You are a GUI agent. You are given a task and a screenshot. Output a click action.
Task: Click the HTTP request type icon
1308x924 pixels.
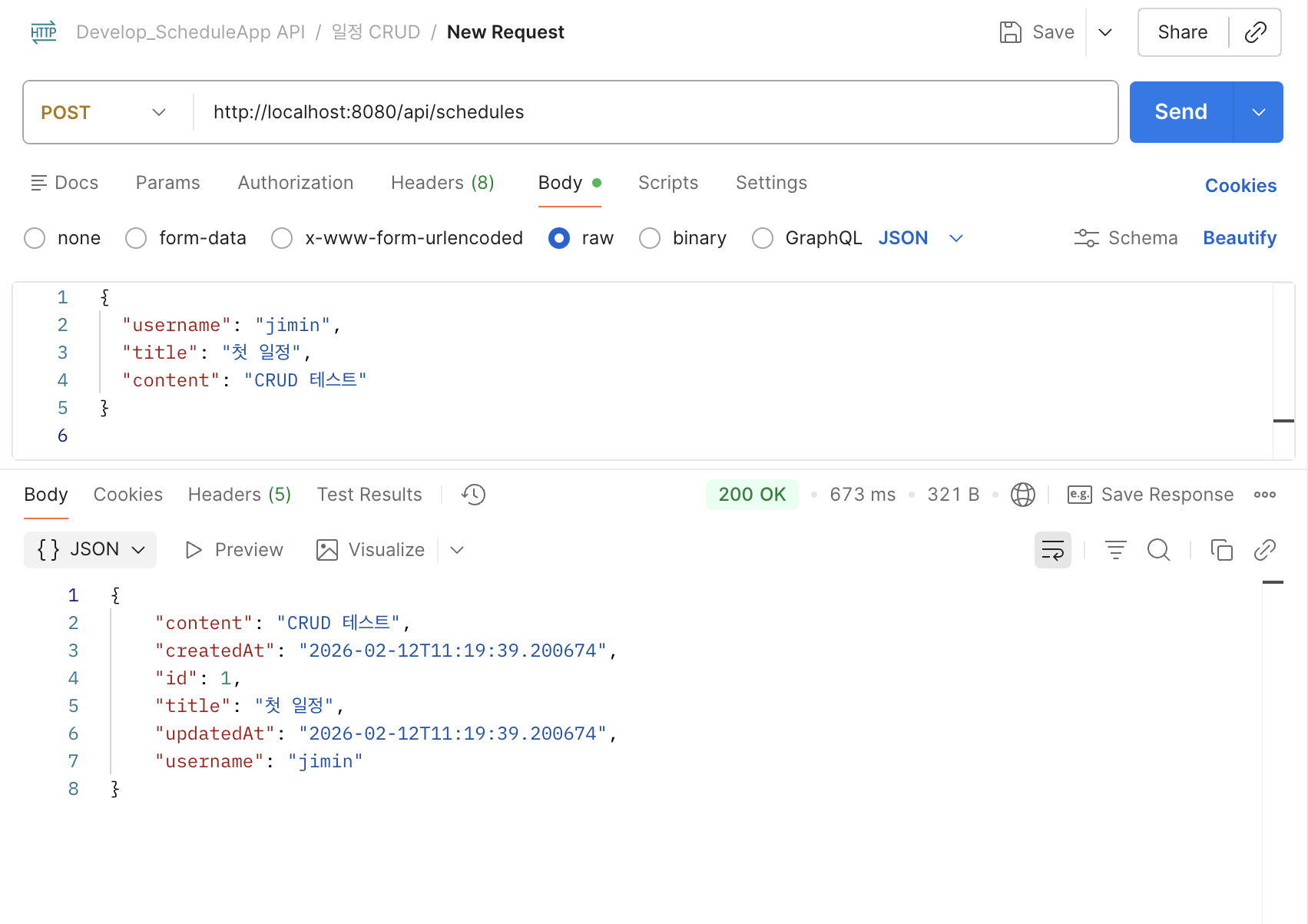(44, 32)
